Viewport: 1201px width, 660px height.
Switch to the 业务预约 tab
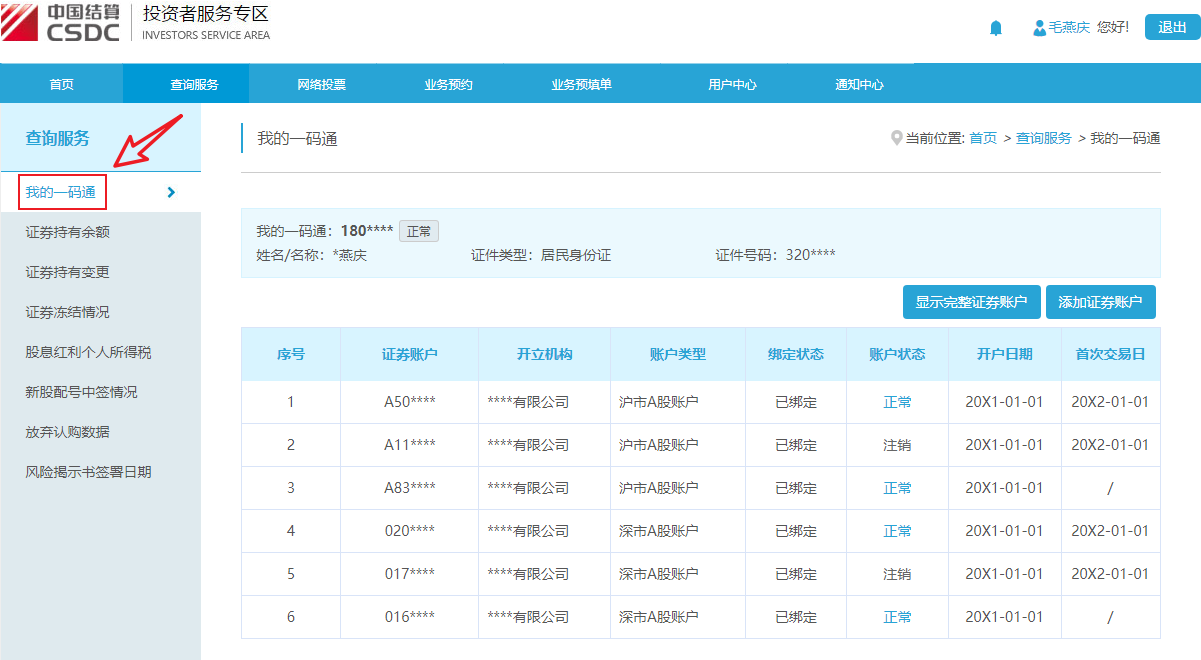[x=448, y=85]
